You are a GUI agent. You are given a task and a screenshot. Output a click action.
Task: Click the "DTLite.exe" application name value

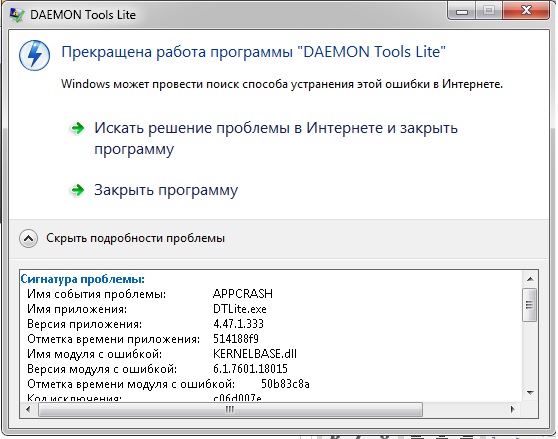[240, 309]
